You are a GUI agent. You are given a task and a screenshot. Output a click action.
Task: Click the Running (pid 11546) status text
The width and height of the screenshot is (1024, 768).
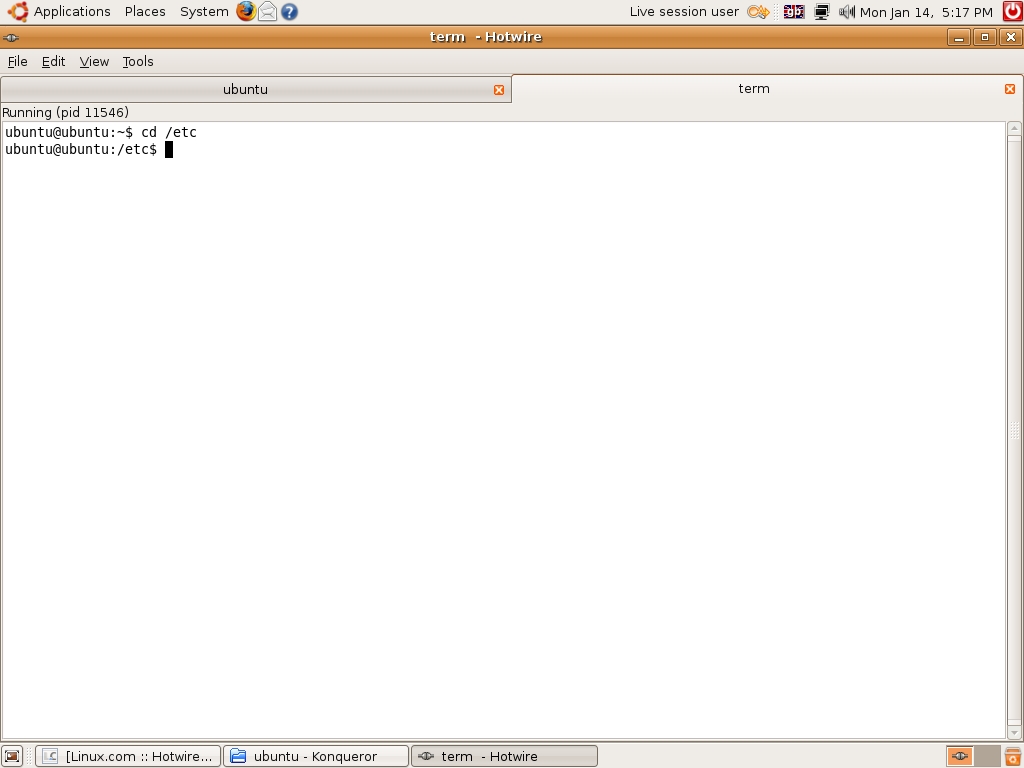point(65,112)
